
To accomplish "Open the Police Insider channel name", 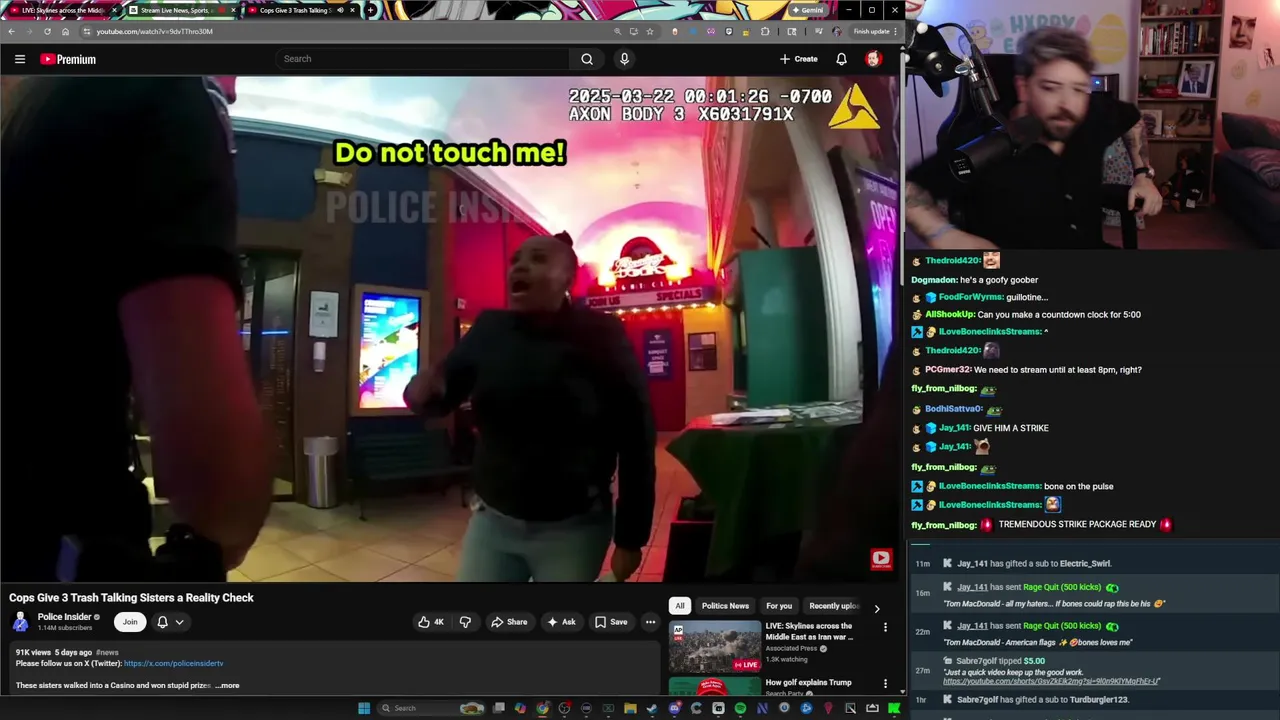I will pyautogui.click(x=64, y=617).
